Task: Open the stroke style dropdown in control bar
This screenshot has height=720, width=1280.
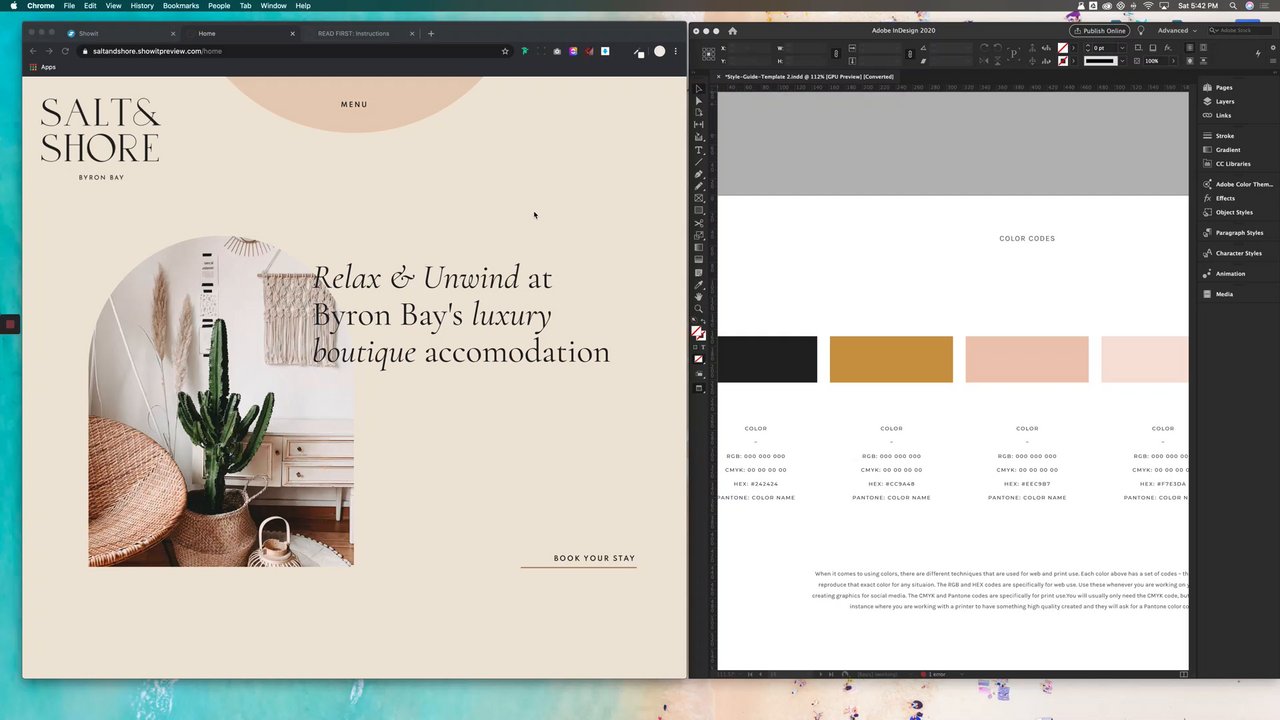Action: pyautogui.click(x=1121, y=61)
